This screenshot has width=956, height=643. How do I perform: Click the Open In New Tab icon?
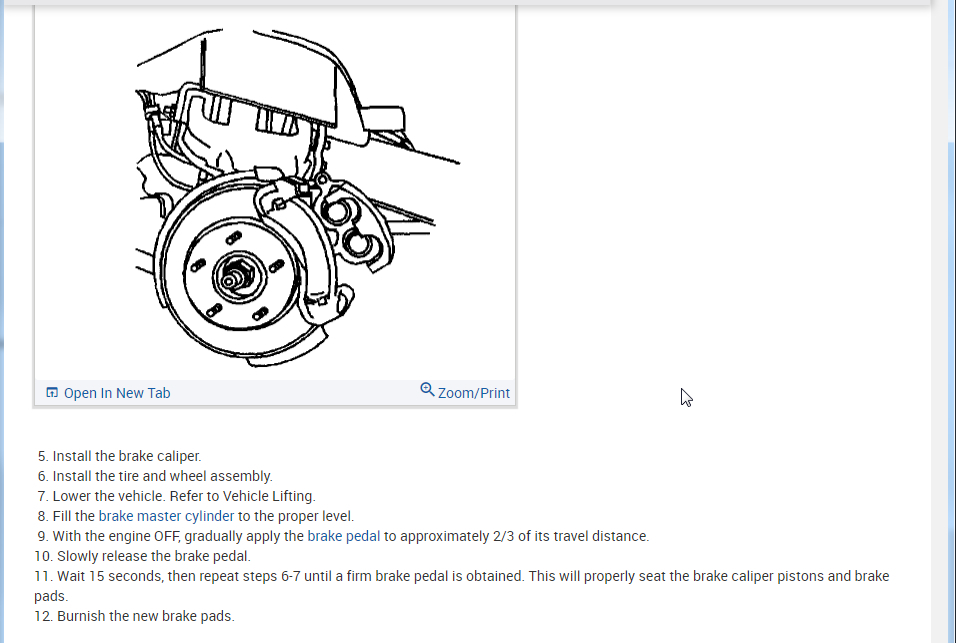click(x=52, y=393)
